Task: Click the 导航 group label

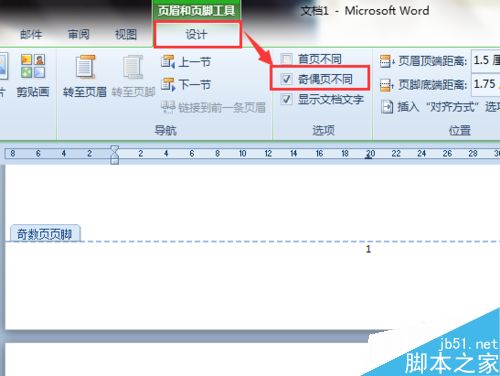Action: point(165,130)
